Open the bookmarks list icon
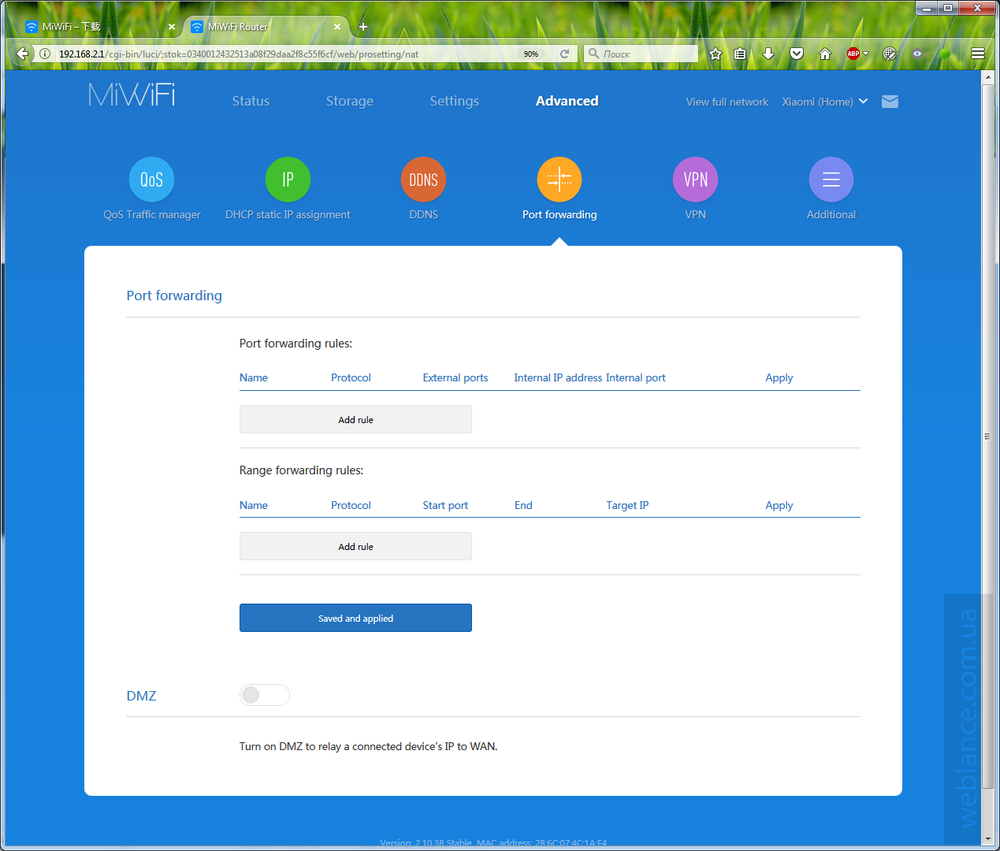 pyautogui.click(x=740, y=54)
